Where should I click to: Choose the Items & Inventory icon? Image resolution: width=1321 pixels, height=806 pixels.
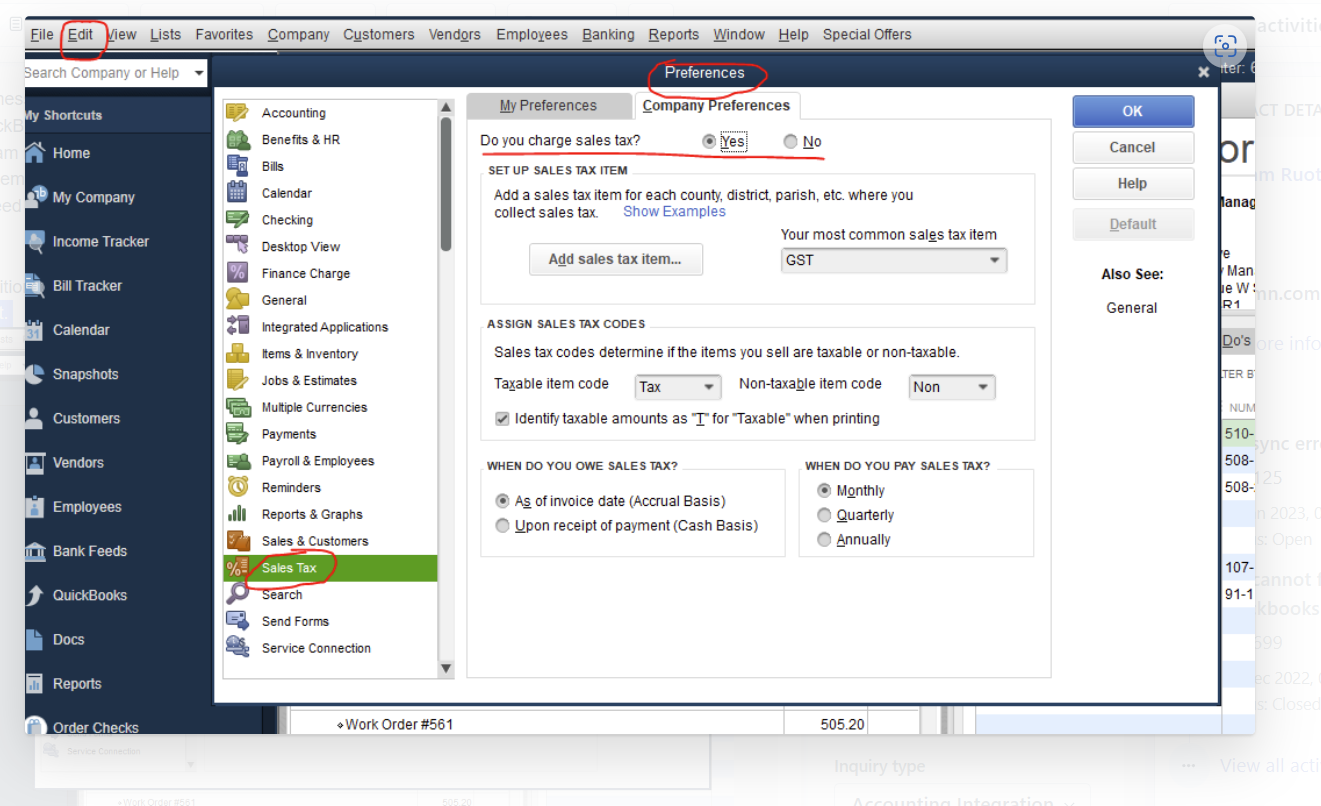click(237, 353)
